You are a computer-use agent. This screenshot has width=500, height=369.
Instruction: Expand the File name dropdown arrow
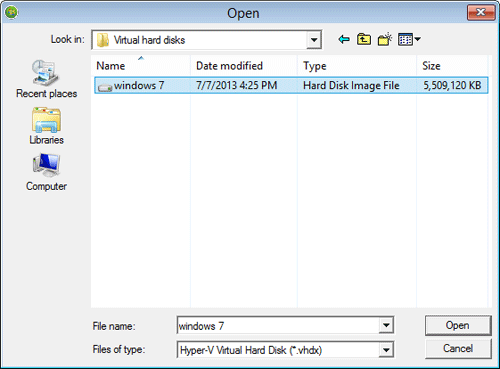point(386,325)
